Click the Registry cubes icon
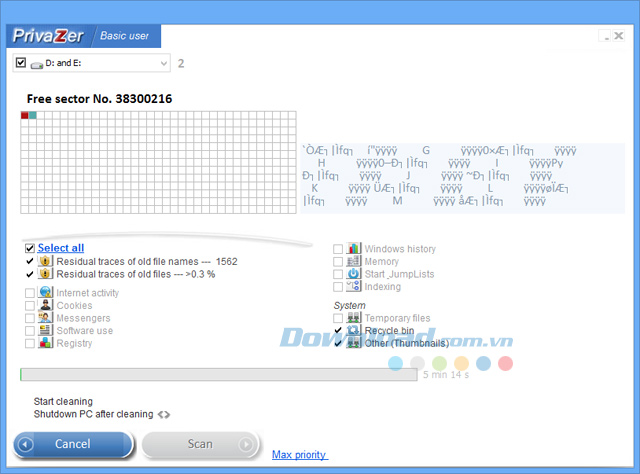Image resolution: width=640 pixels, height=474 pixels. click(x=45, y=343)
